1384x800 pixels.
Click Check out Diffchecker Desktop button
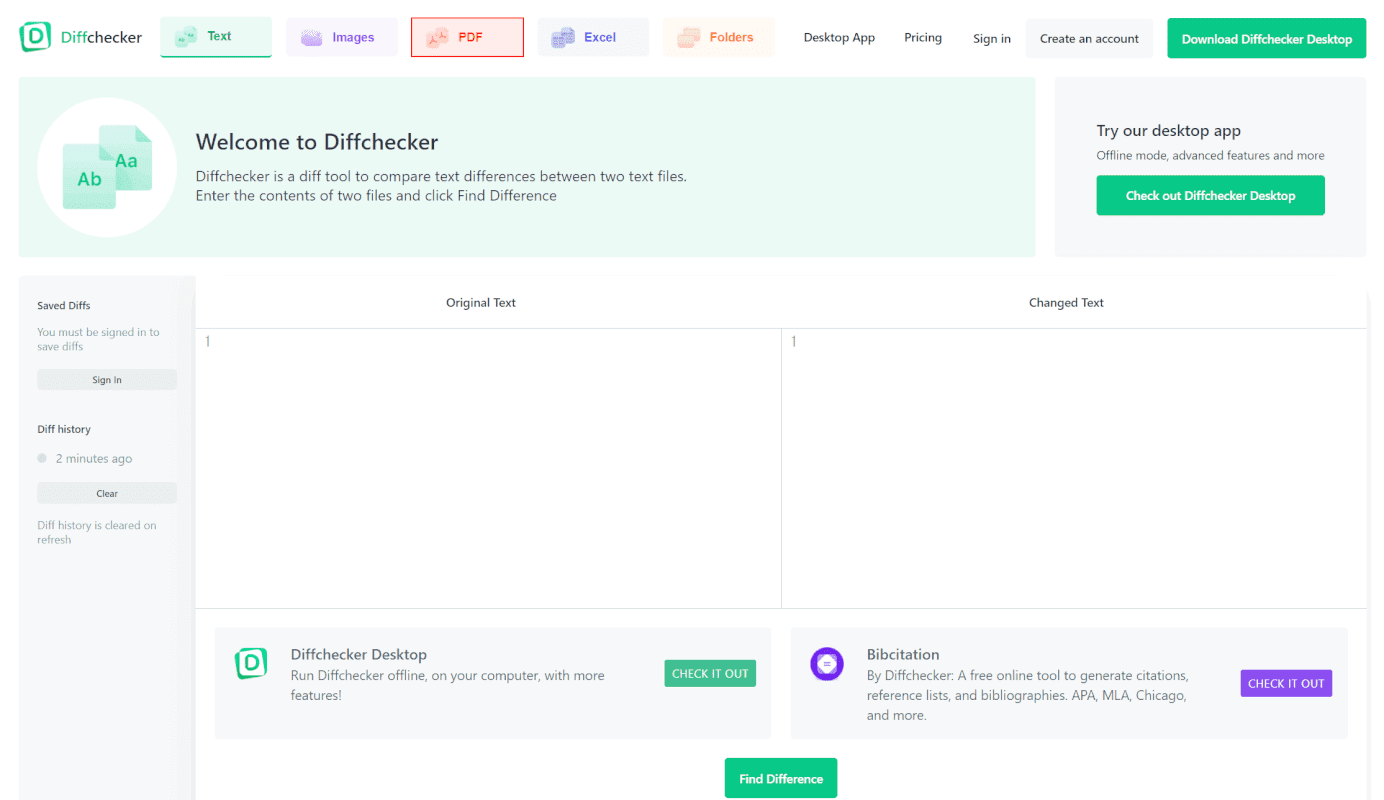pyautogui.click(x=1210, y=195)
